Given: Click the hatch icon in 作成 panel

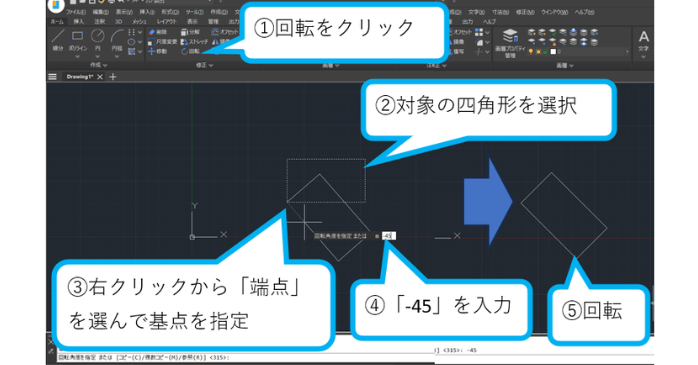Looking at the screenshot, I should tap(131, 51).
